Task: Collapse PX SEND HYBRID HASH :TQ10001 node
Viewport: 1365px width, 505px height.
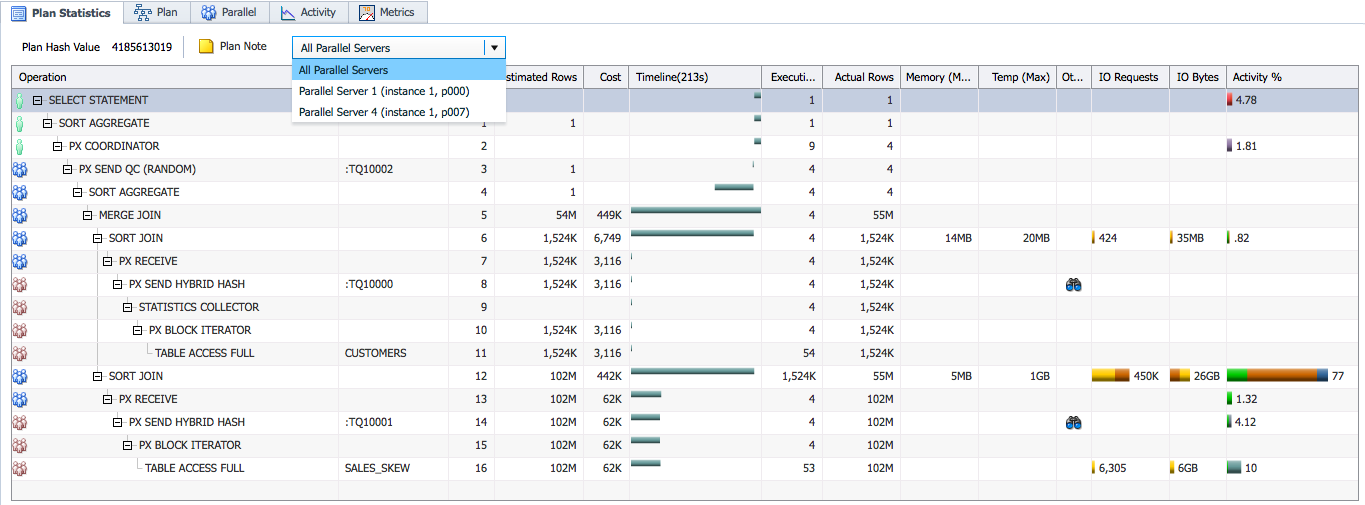Action: [118, 422]
